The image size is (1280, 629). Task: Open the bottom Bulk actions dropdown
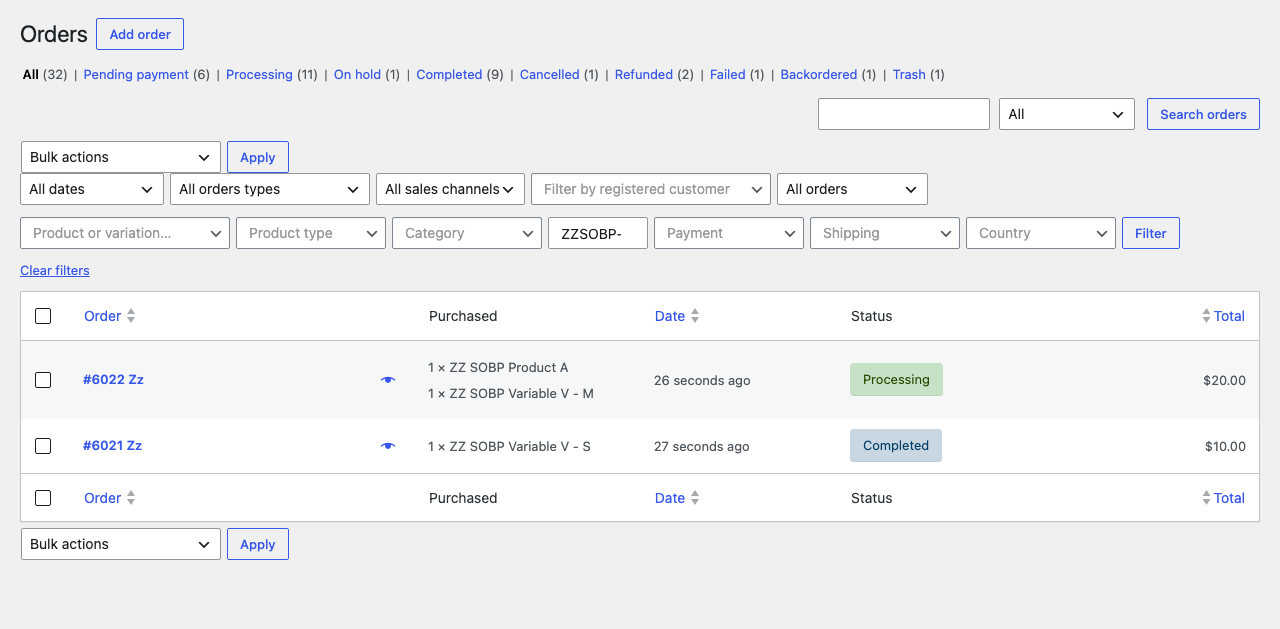(x=121, y=544)
